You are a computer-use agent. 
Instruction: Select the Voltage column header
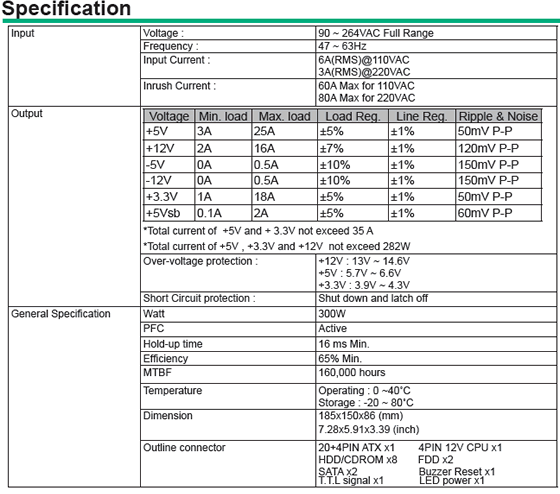pos(169,116)
